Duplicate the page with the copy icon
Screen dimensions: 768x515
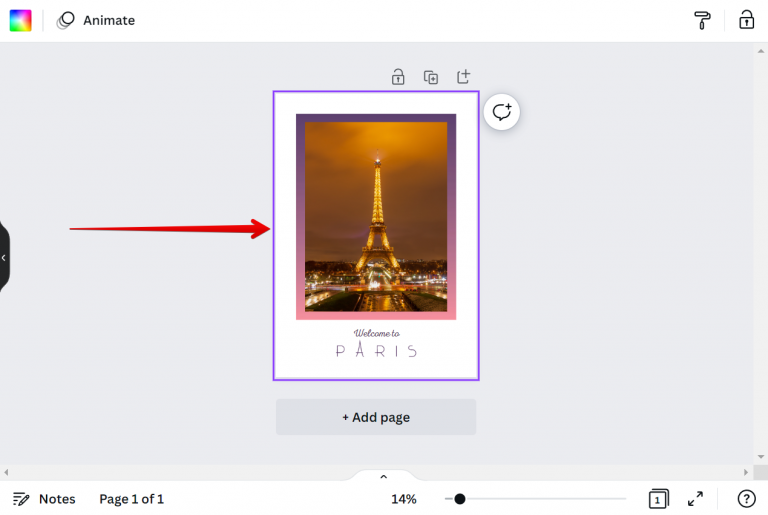tap(431, 77)
